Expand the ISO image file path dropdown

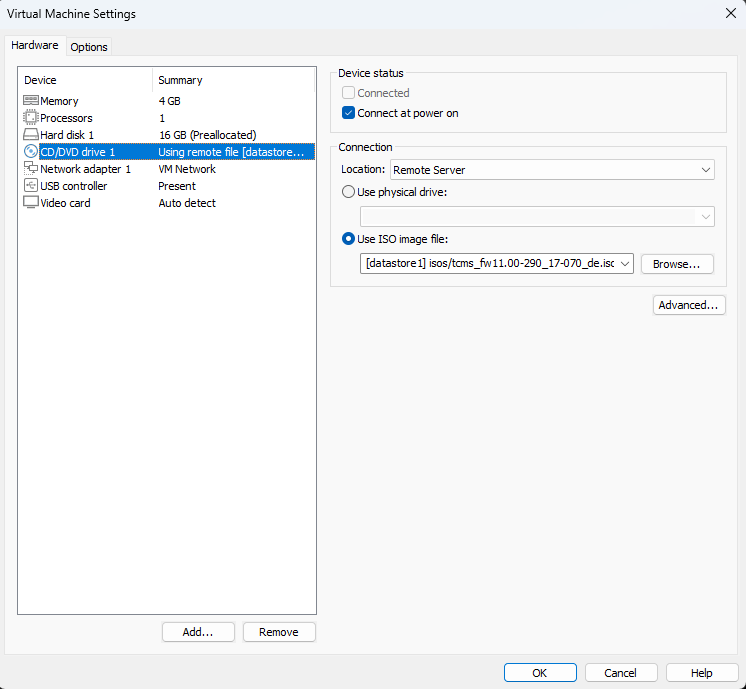[625, 264]
